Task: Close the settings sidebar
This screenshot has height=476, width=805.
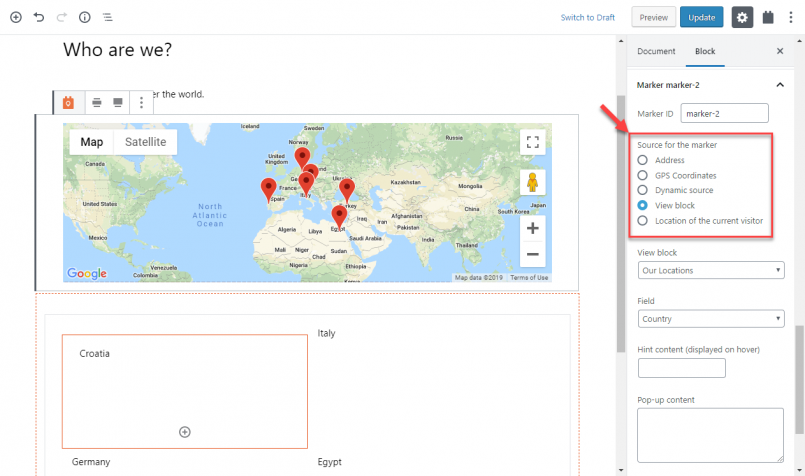Action: (780, 51)
